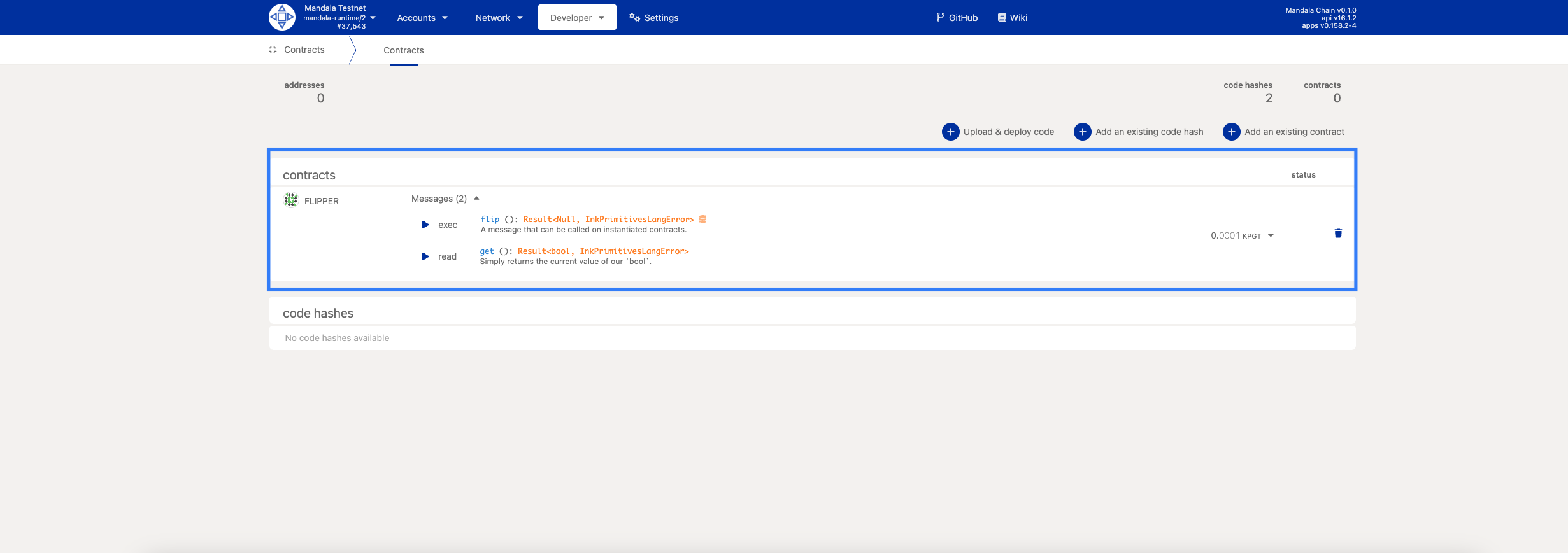
Task: Open the Developer menu
Action: [x=577, y=17]
